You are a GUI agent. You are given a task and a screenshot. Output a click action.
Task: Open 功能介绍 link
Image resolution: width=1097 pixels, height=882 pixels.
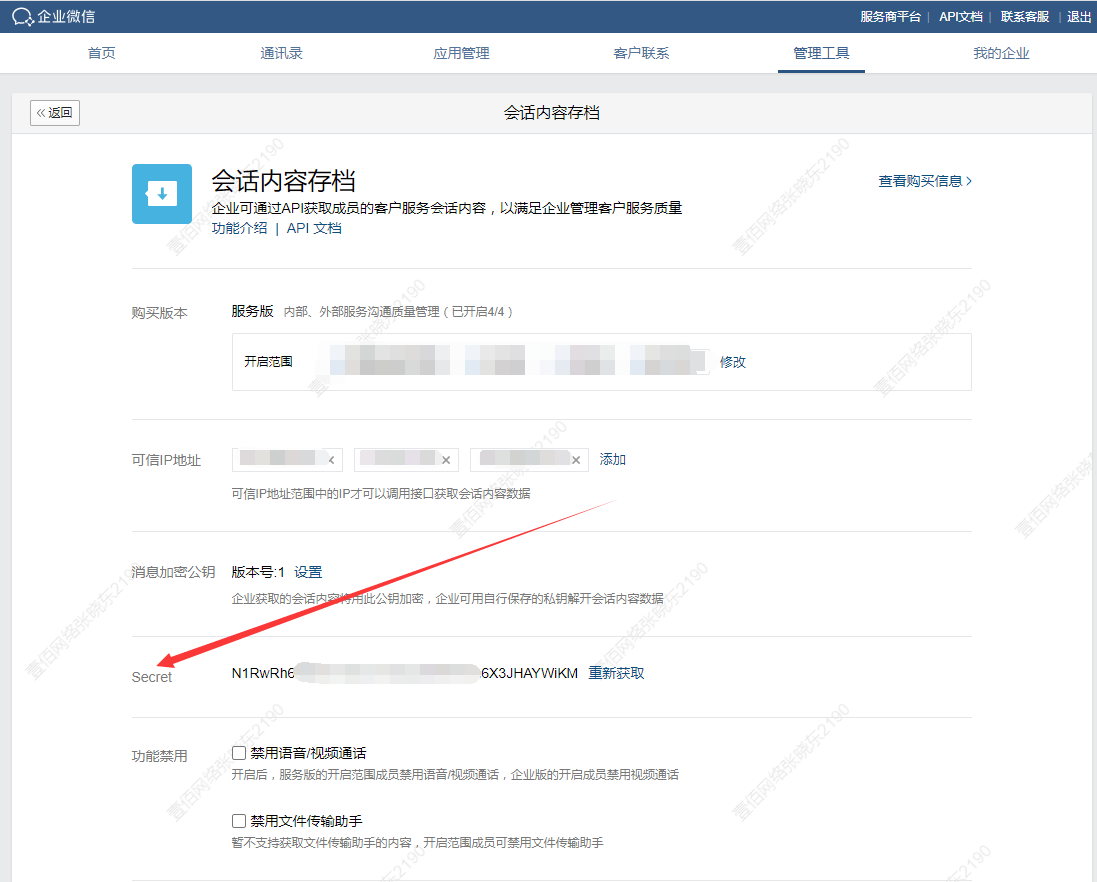pyautogui.click(x=239, y=228)
